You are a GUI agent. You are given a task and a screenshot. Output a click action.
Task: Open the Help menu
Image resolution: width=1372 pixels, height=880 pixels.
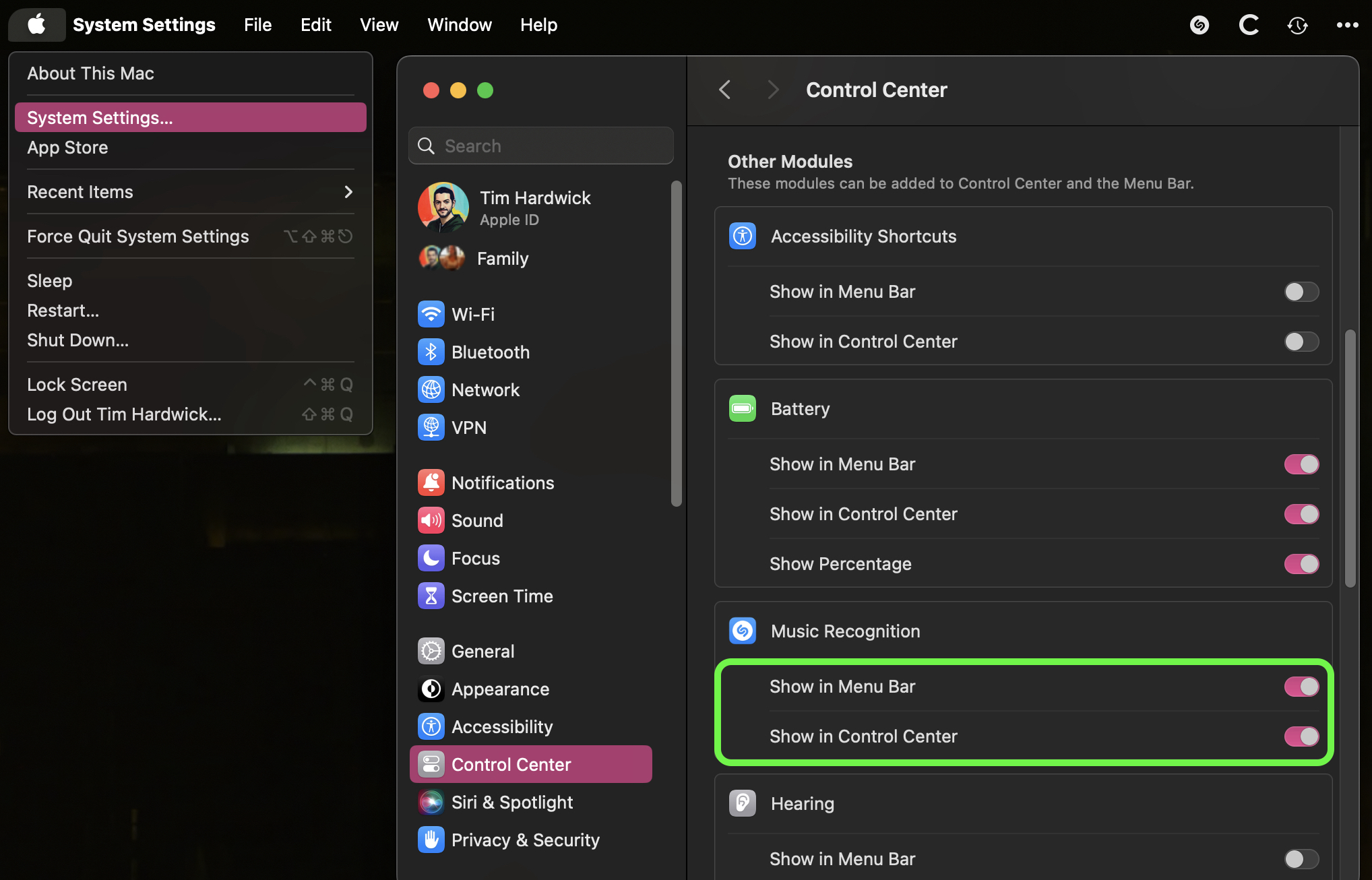[x=538, y=25]
